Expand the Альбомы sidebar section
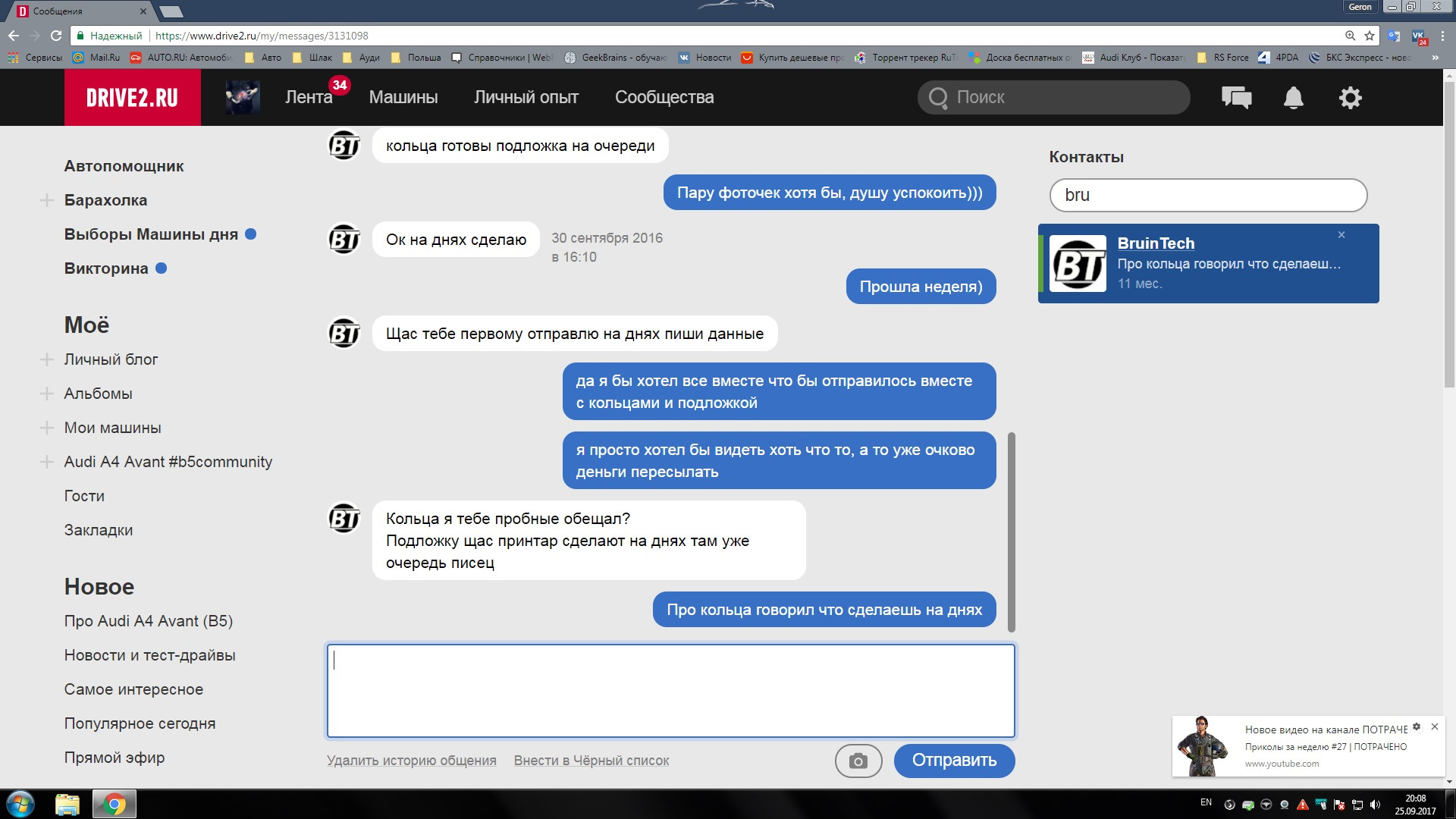1456x819 pixels. 47,394
